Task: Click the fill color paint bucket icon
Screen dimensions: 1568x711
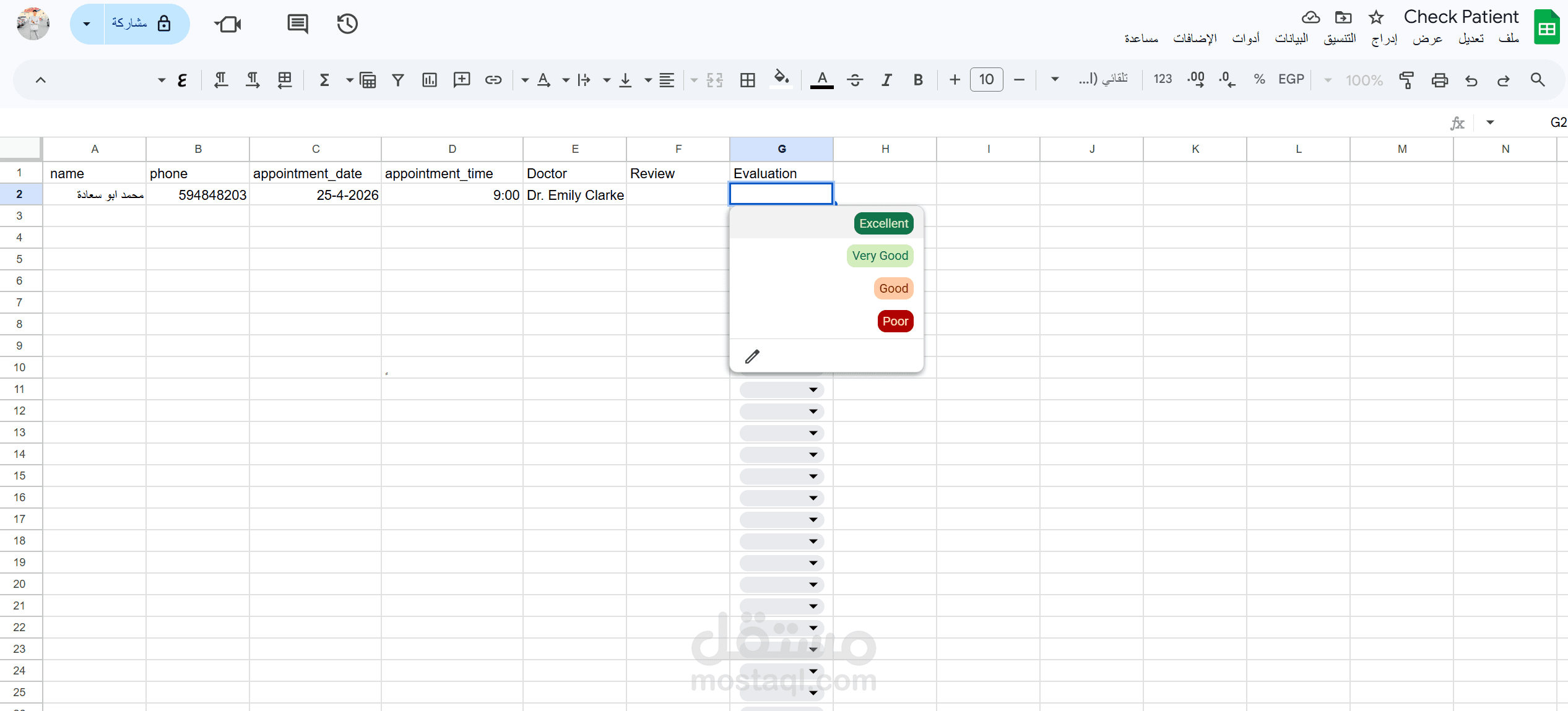Action: [x=781, y=79]
